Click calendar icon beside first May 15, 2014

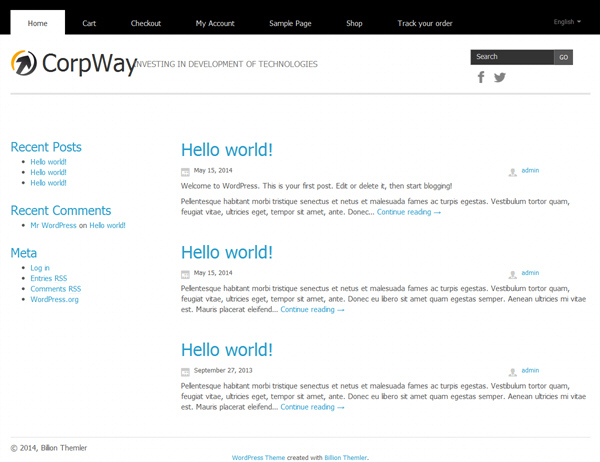(185, 172)
